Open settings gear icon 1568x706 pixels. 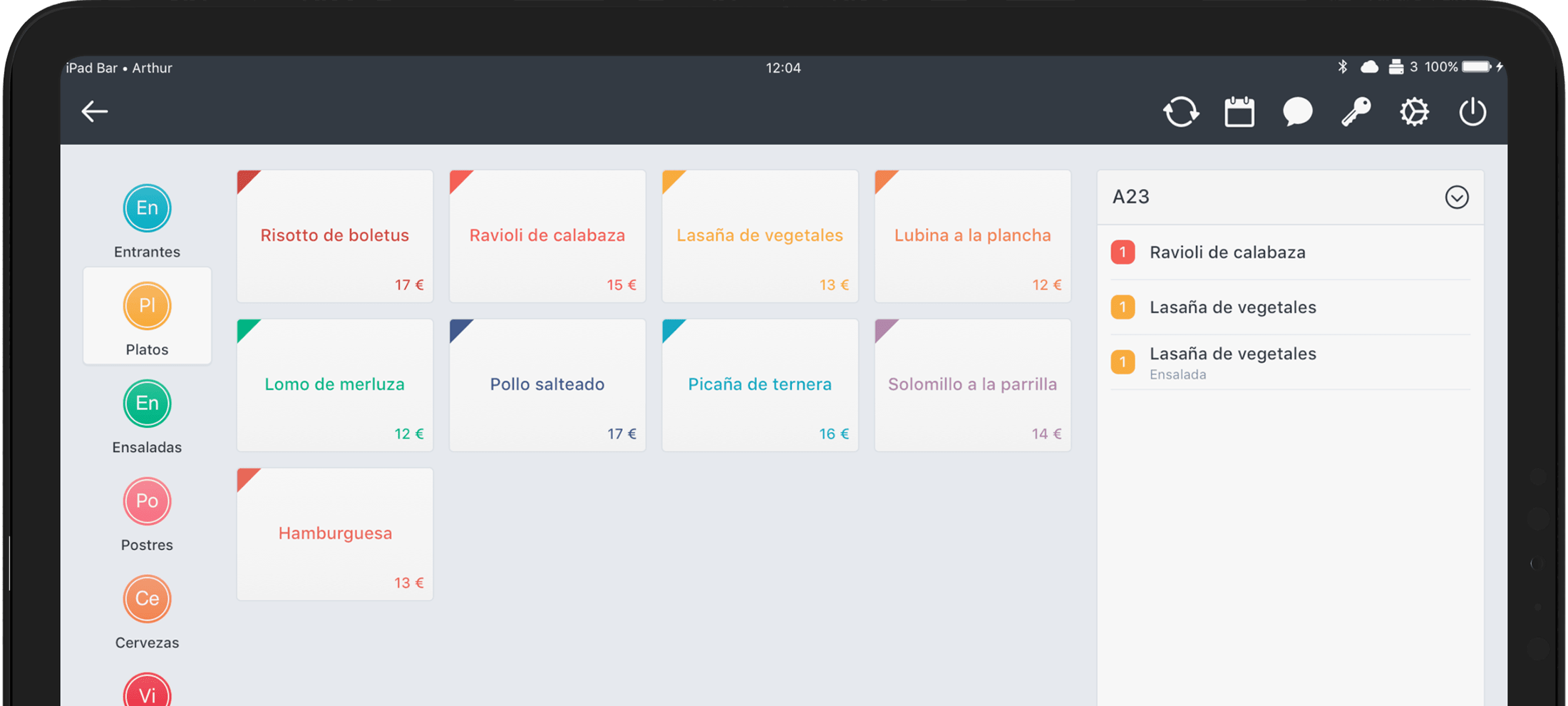[x=1414, y=112]
